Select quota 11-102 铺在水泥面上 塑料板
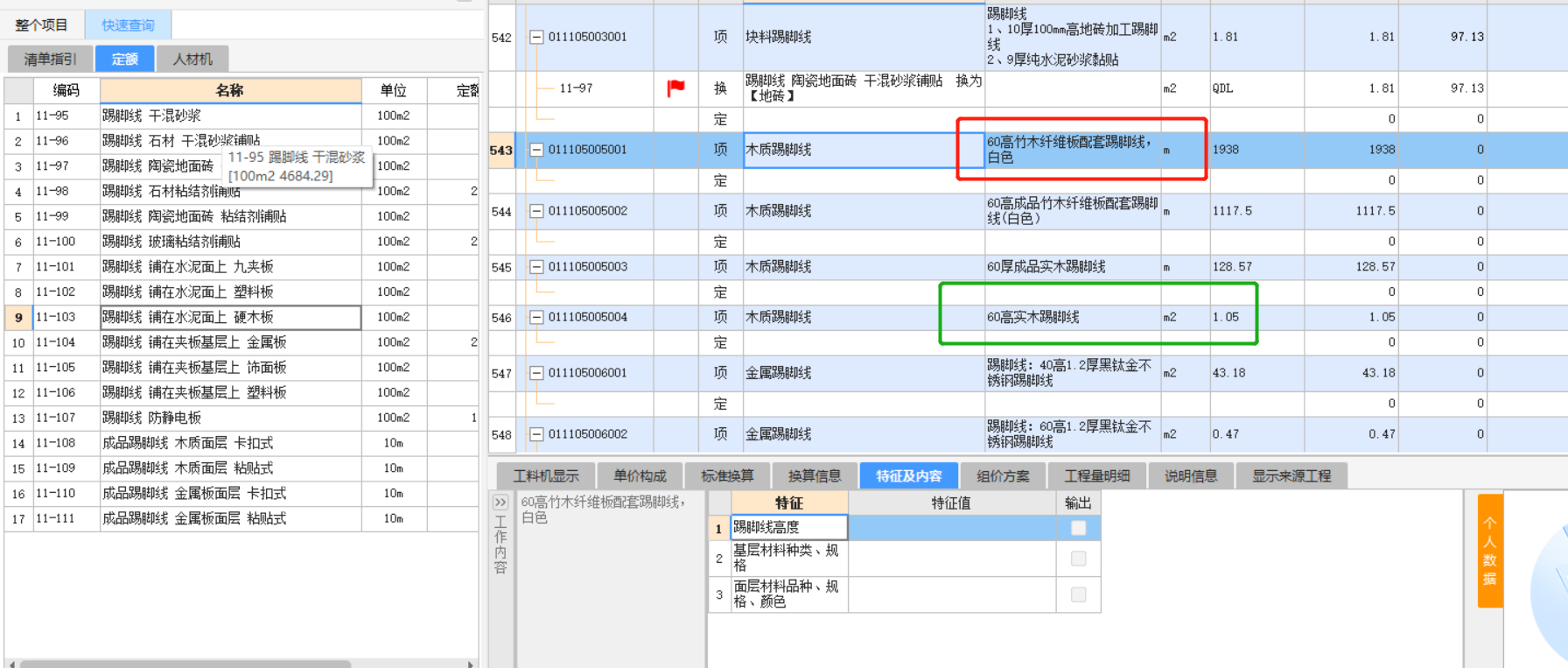This screenshot has height=668, width=1568. tap(231, 292)
